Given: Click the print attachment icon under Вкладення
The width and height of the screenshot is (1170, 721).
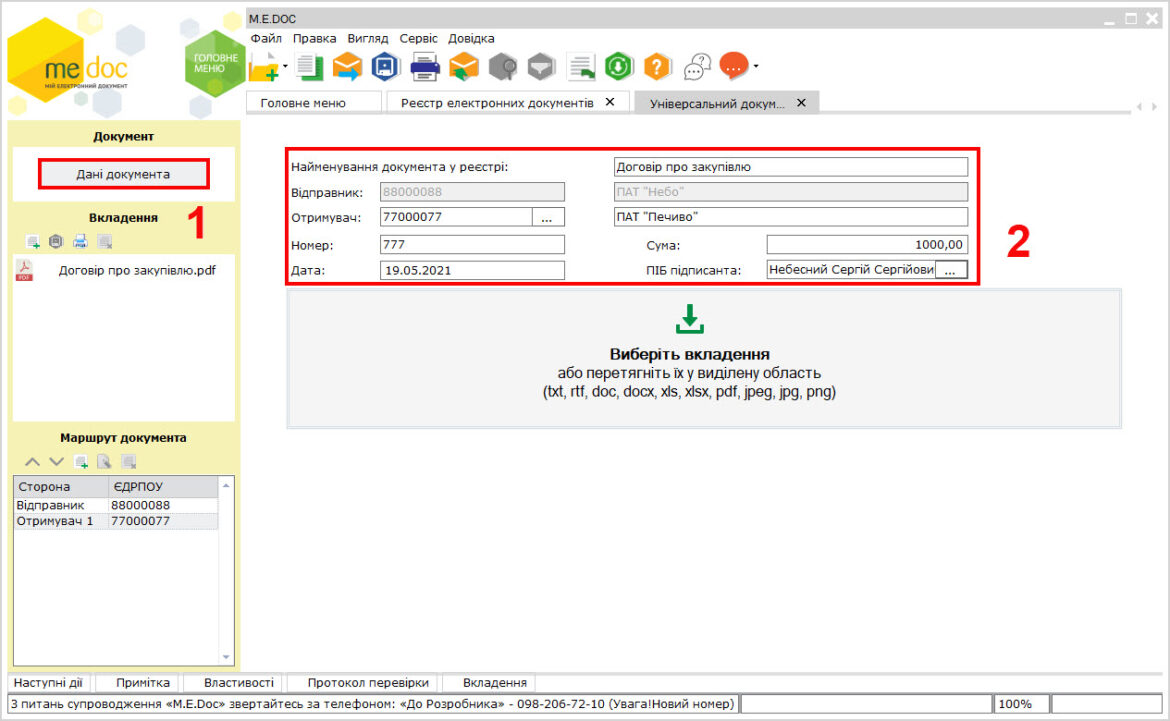Looking at the screenshot, I should (81, 241).
